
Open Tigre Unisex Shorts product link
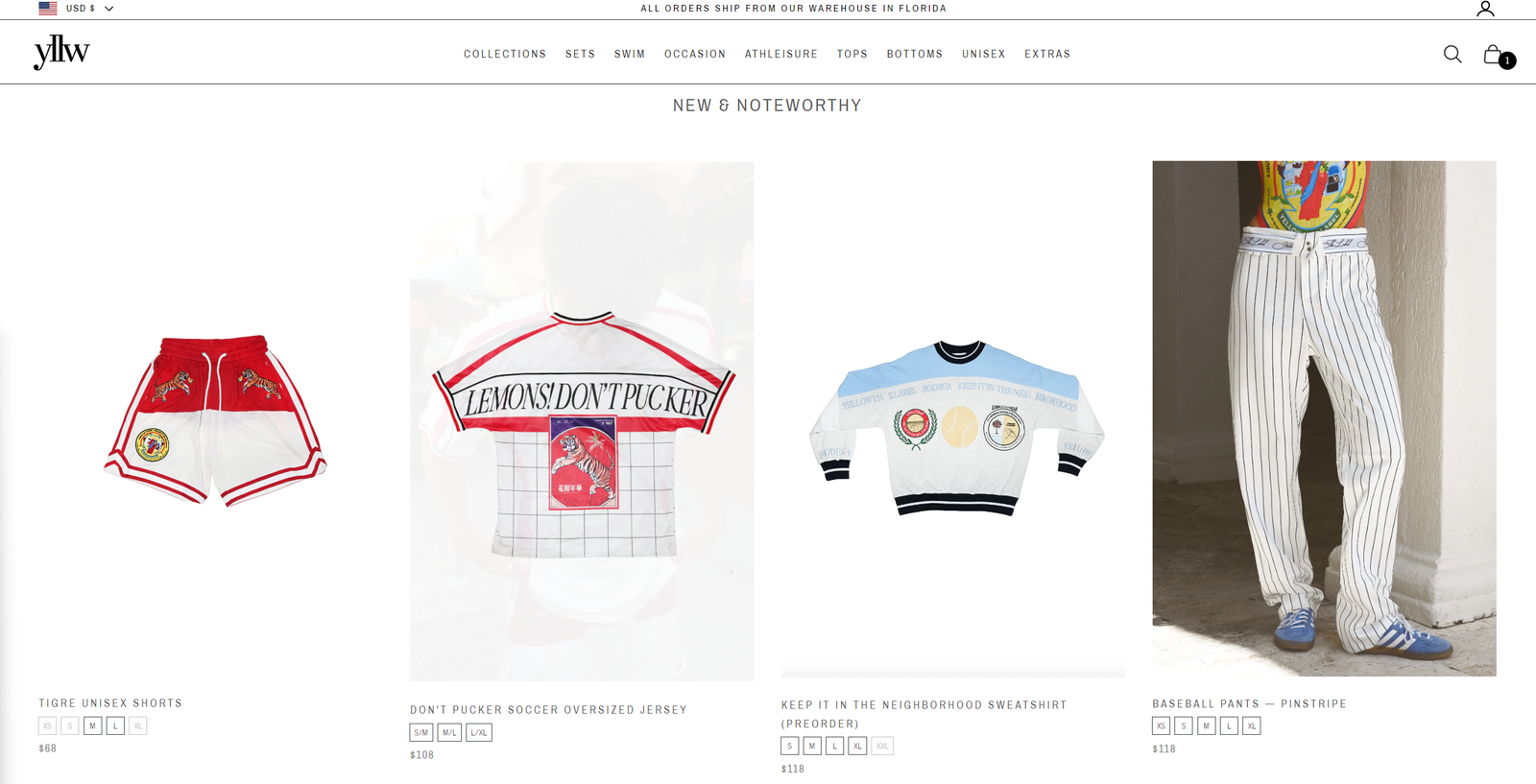[x=110, y=703]
